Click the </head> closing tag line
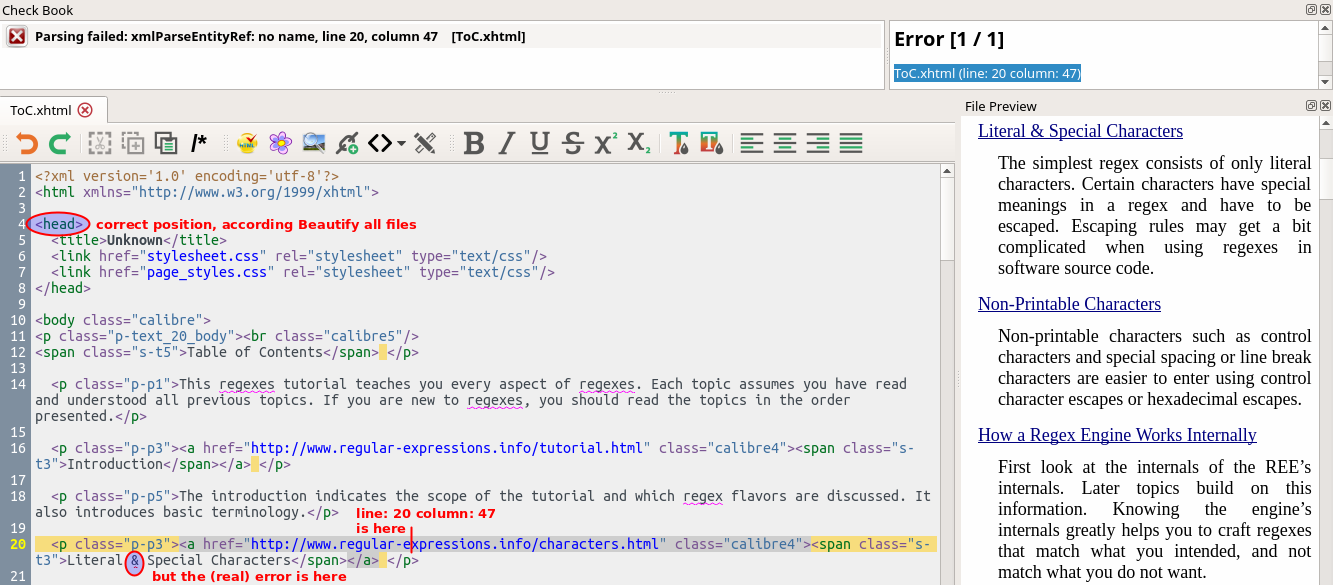Screen dimensions: 1333x585 point(63,288)
